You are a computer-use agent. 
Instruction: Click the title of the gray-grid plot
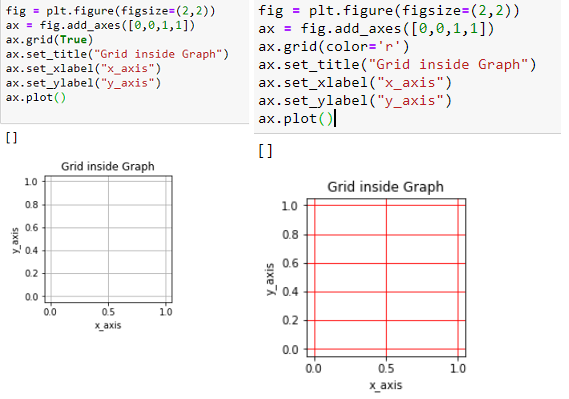point(108,166)
